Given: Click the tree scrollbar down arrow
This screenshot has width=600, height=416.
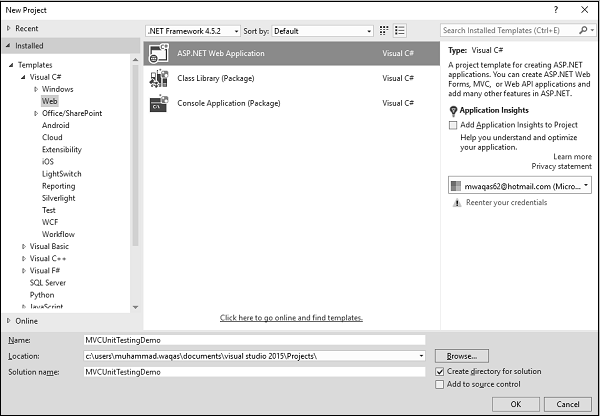Looking at the screenshot, I should click(135, 307).
